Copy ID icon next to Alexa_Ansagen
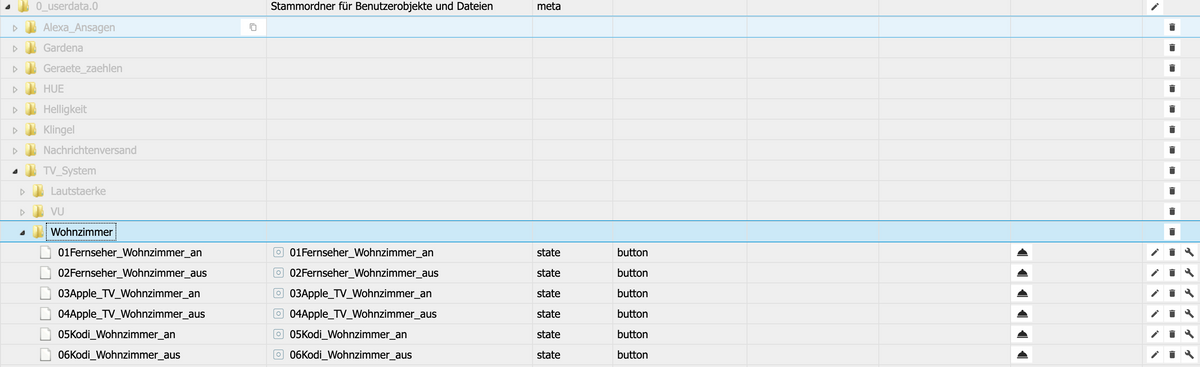The image size is (1200, 367). pos(252,27)
